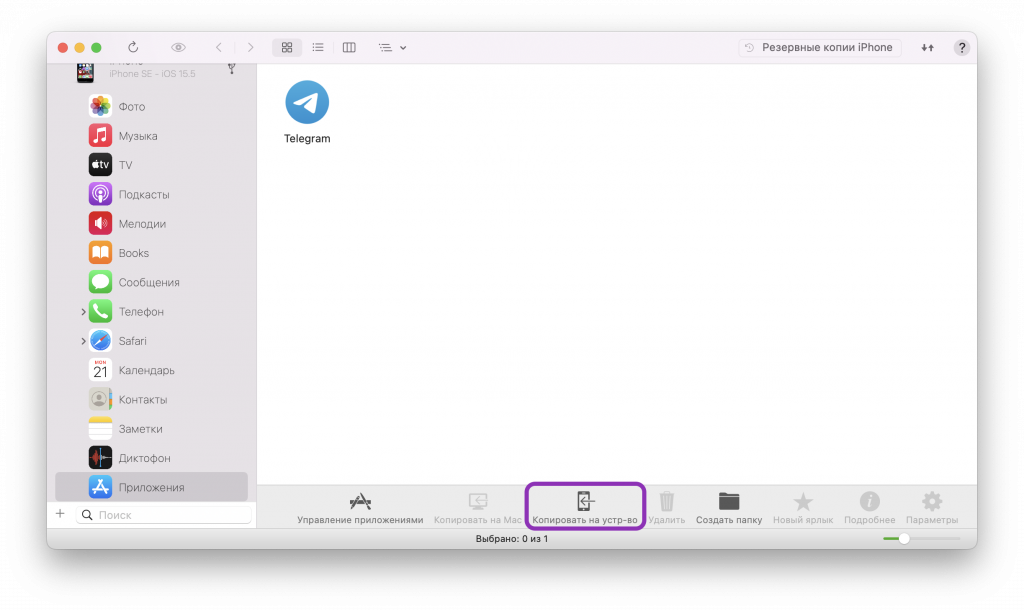This screenshot has width=1024, height=611.
Task: Select Телефон in the sidebar
Action: pos(152,312)
